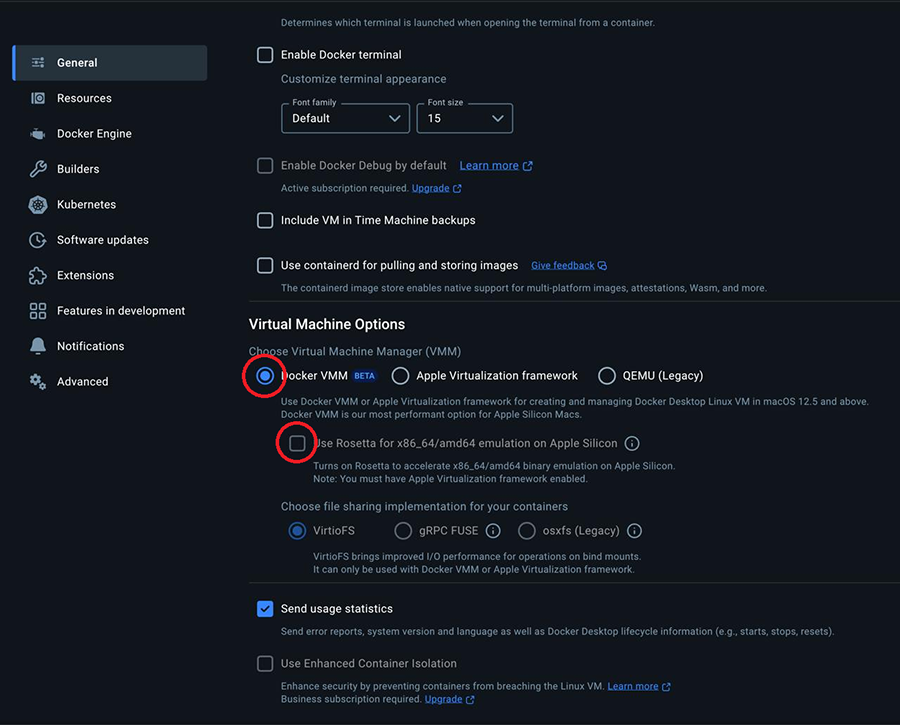The width and height of the screenshot is (900, 725).
Task: Click the Notifications bell icon
Action: [x=38, y=346]
